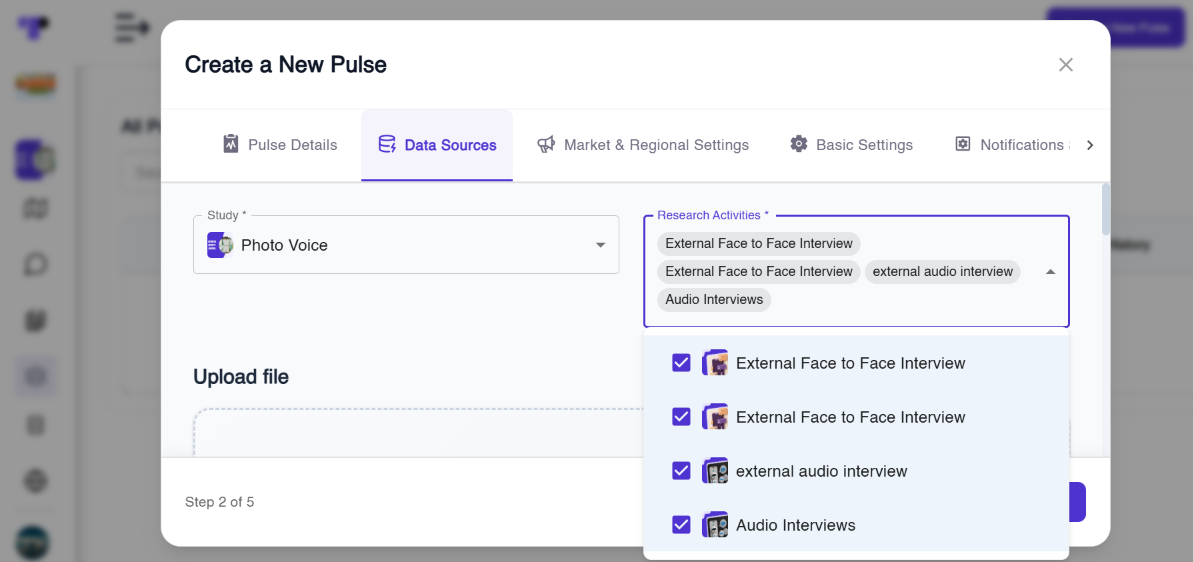The width and height of the screenshot is (1194, 562).
Task: Uncheck the first External Face to Face Interview
Action: tap(682, 362)
